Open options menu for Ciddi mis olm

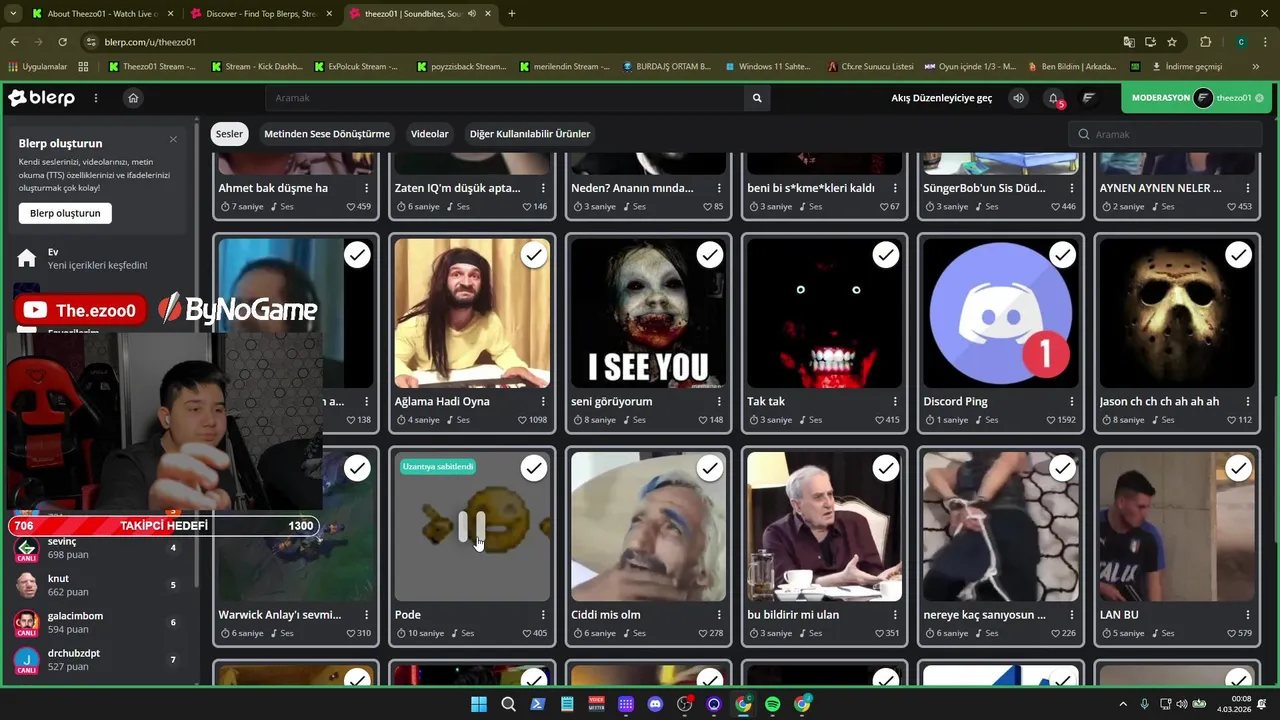point(719,614)
